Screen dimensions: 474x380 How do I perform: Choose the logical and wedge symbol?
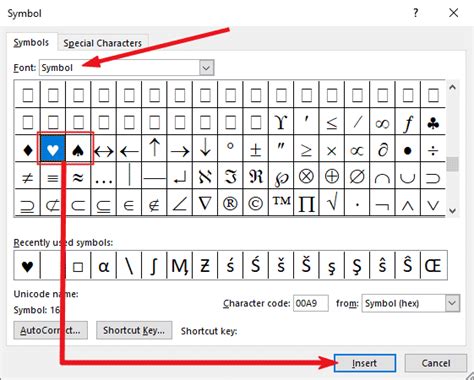[408, 203]
